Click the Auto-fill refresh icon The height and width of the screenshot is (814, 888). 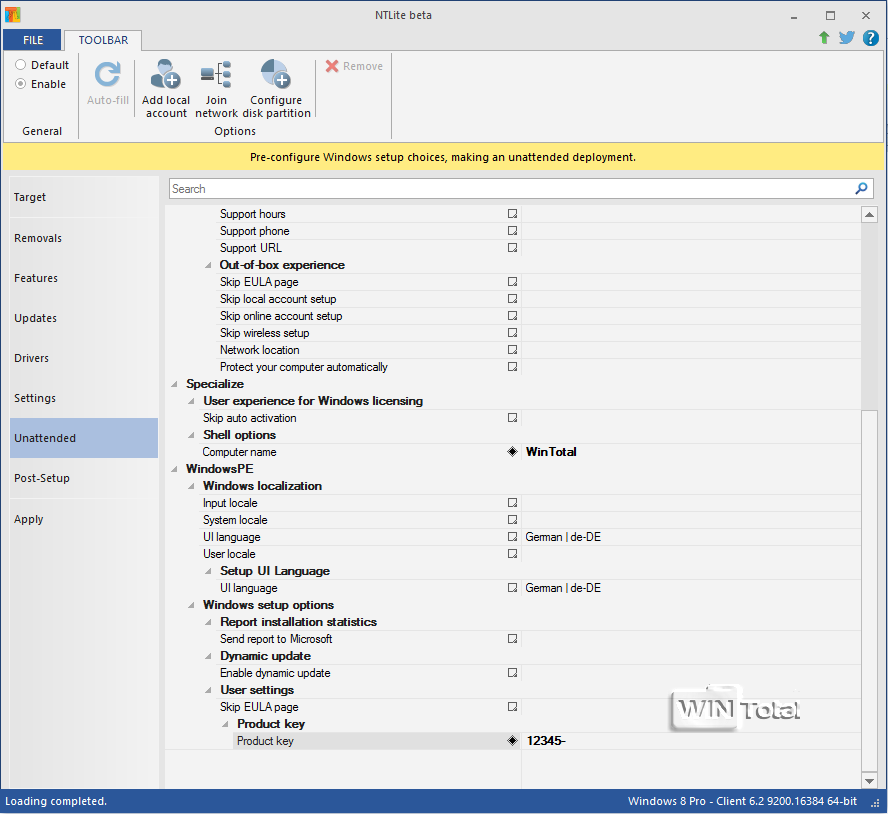(x=107, y=75)
